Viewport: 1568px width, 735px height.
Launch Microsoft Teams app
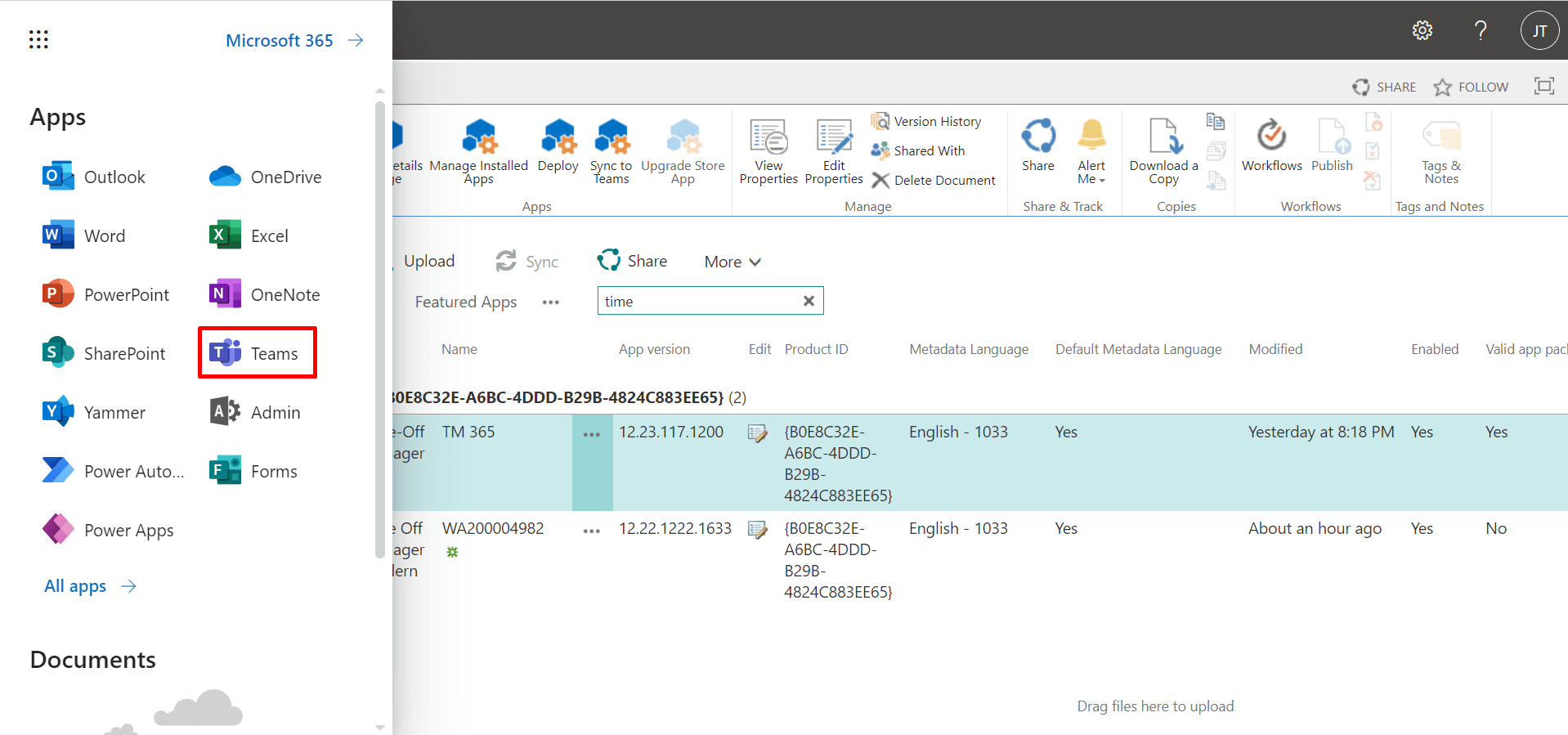(x=257, y=353)
